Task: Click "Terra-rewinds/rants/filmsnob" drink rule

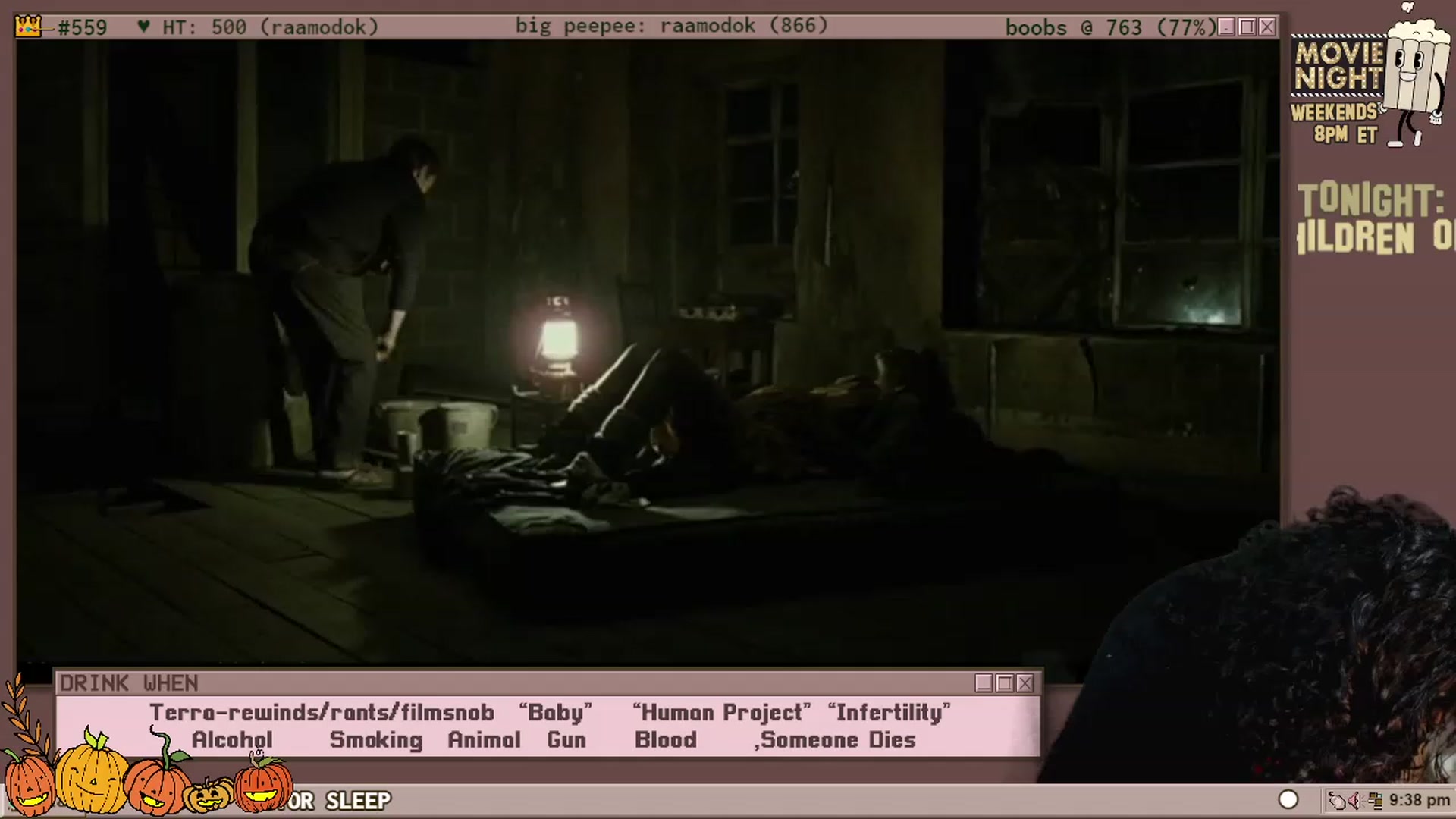Action: click(x=322, y=713)
